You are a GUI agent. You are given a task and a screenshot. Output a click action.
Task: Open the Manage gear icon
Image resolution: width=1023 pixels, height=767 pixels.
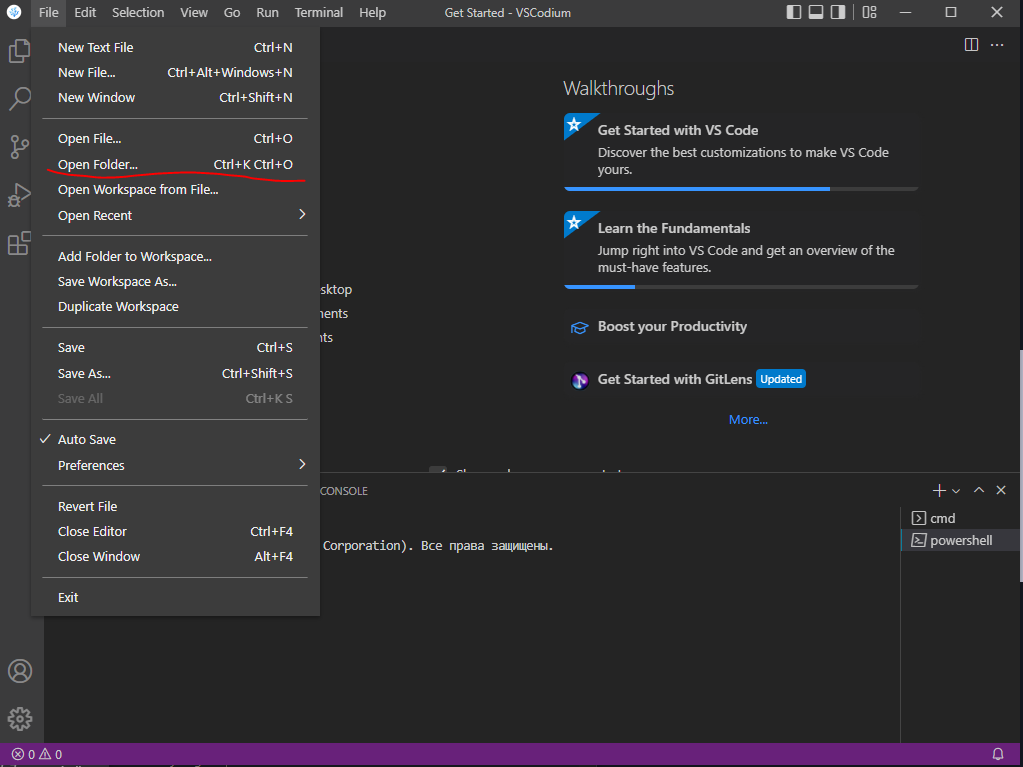click(x=20, y=719)
